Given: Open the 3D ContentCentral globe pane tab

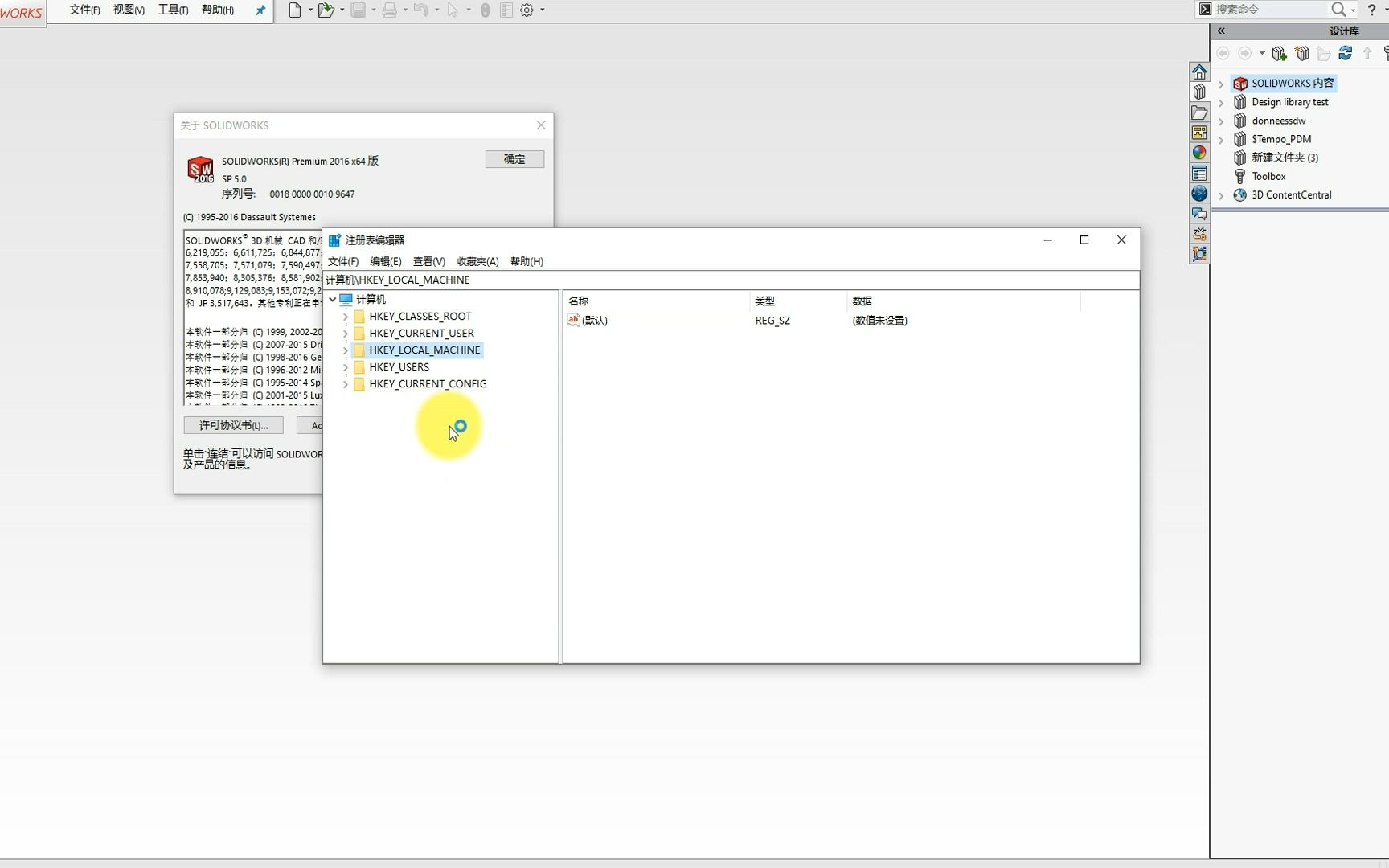Looking at the screenshot, I should 1199,193.
